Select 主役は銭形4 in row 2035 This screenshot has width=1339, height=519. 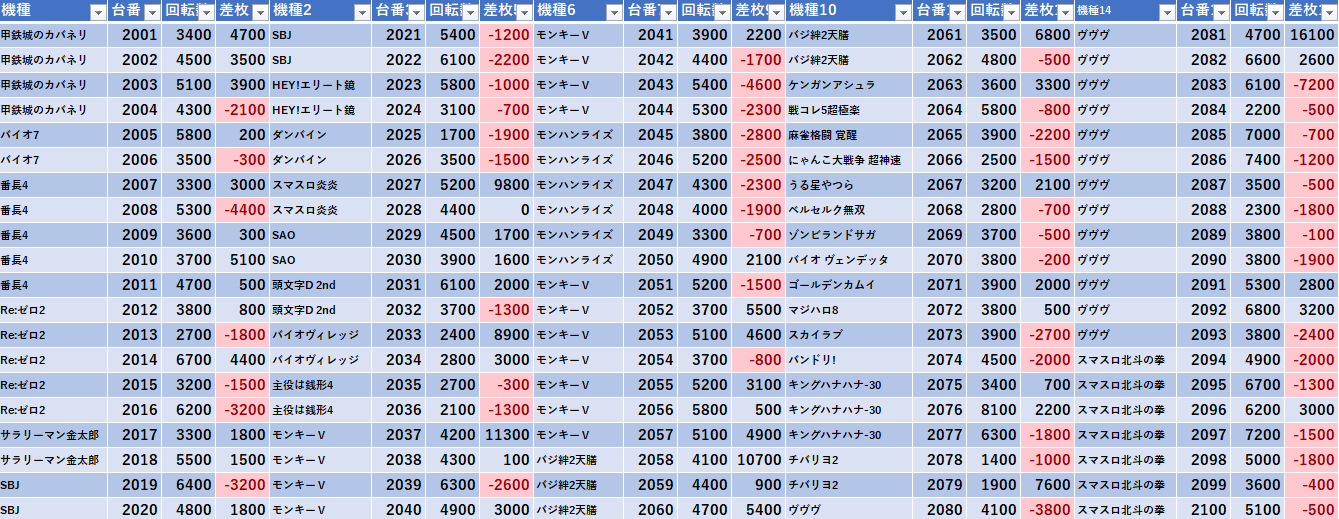320,385
